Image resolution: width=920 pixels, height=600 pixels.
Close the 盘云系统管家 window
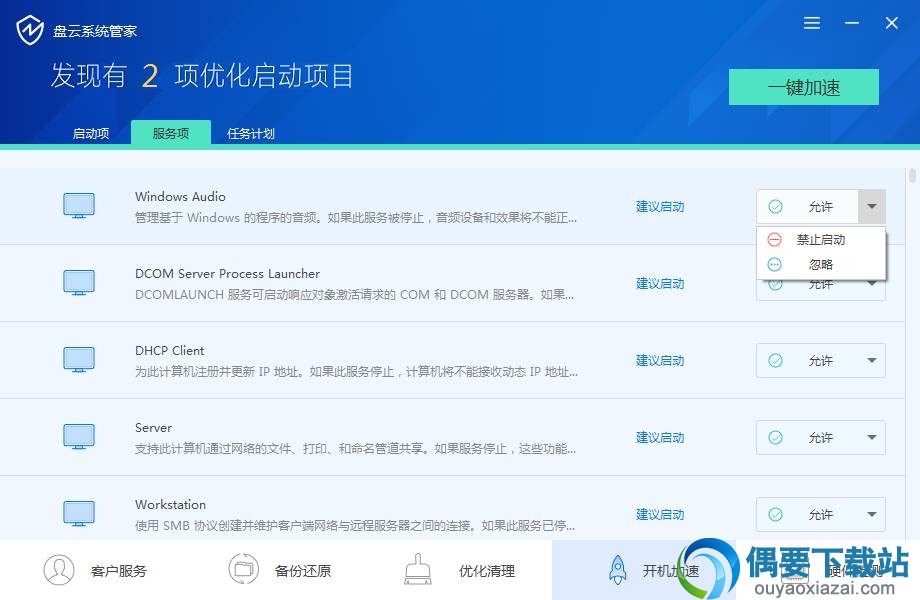(892, 23)
